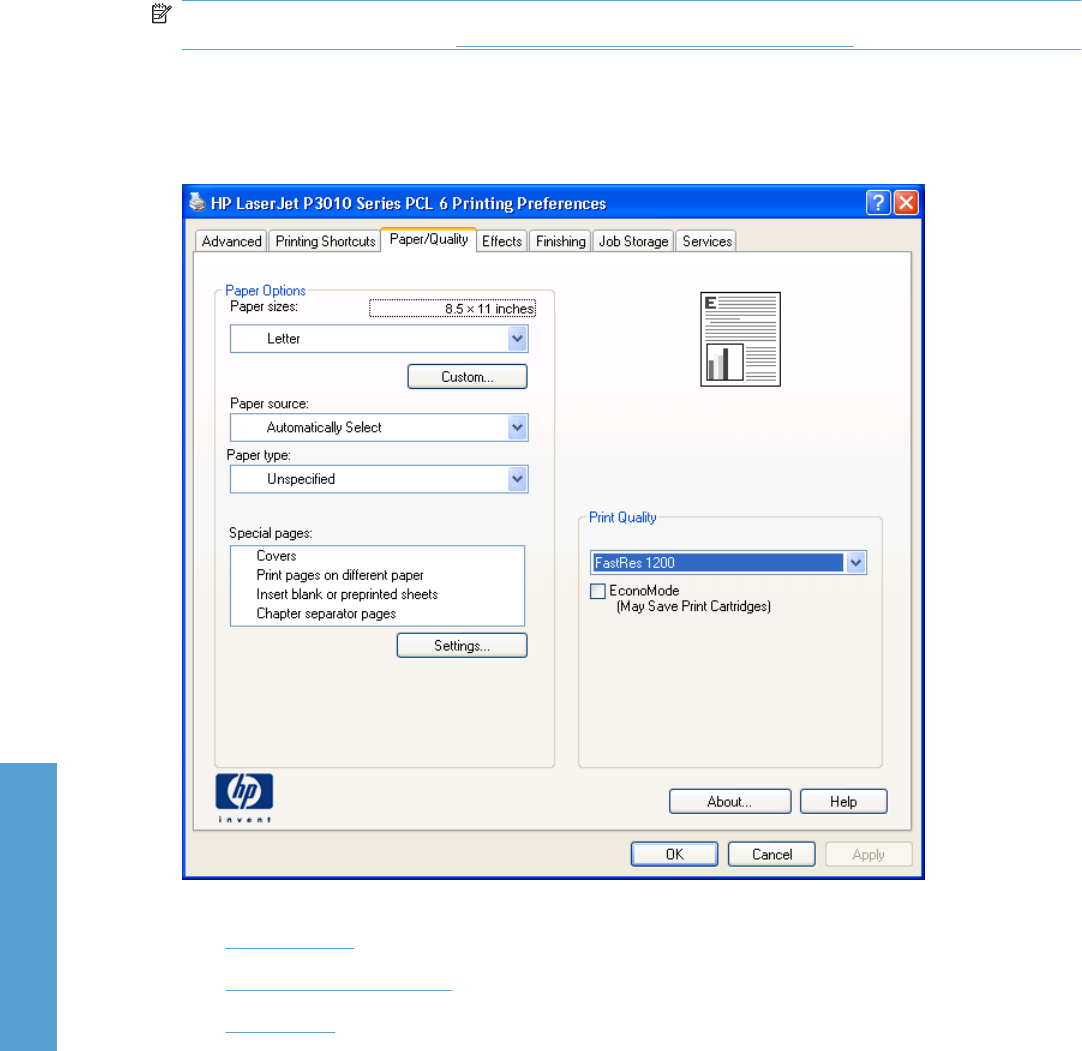Click the context help question mark icon
1082x1051 pixels.
click(878, 203)
